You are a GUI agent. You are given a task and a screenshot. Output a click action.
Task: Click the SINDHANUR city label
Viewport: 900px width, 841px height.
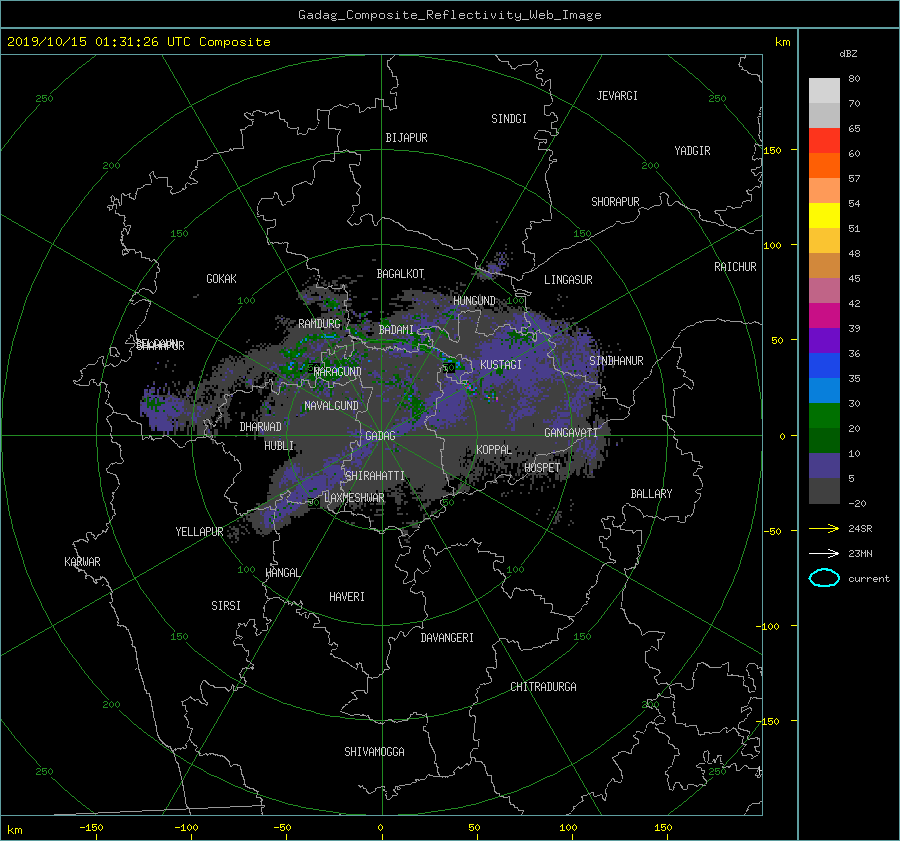616,361
